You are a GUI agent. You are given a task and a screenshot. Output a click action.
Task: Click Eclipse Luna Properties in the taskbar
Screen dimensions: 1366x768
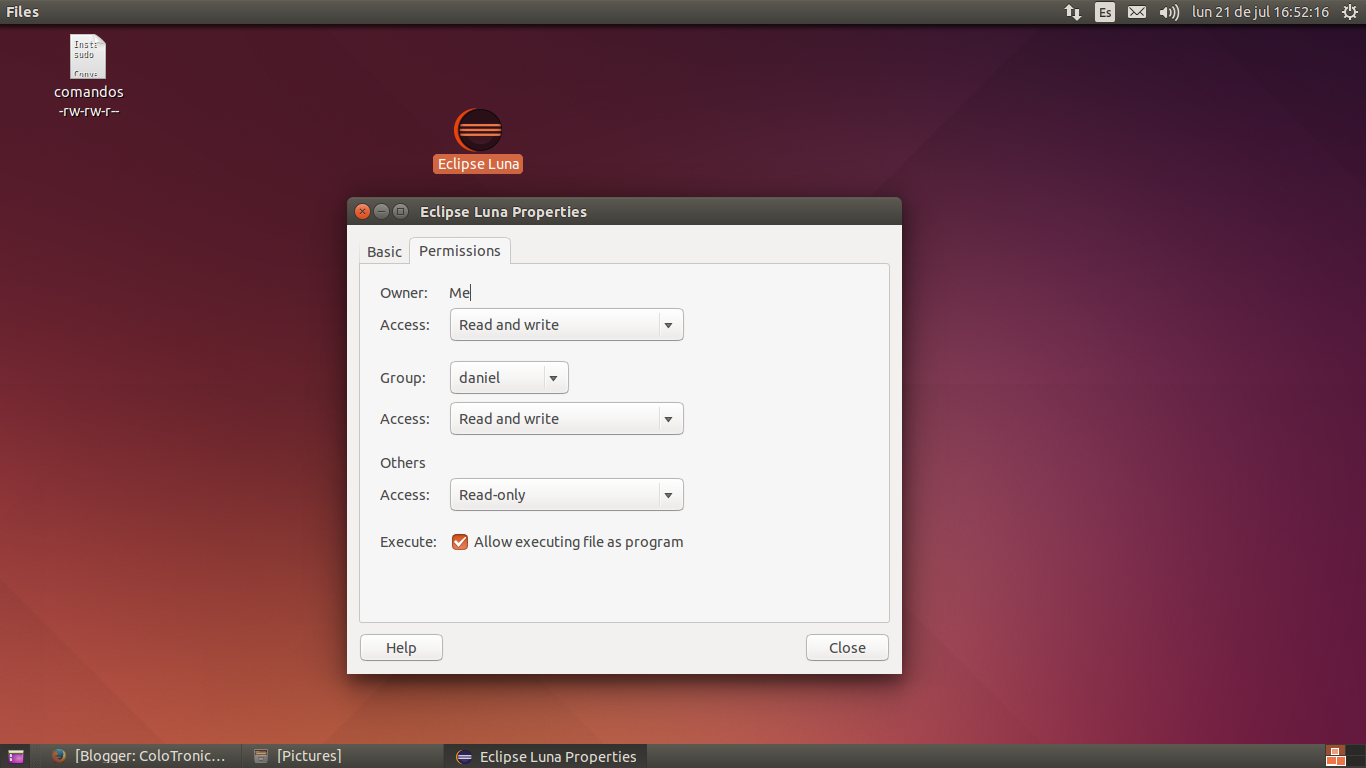[x=546, y=756]
